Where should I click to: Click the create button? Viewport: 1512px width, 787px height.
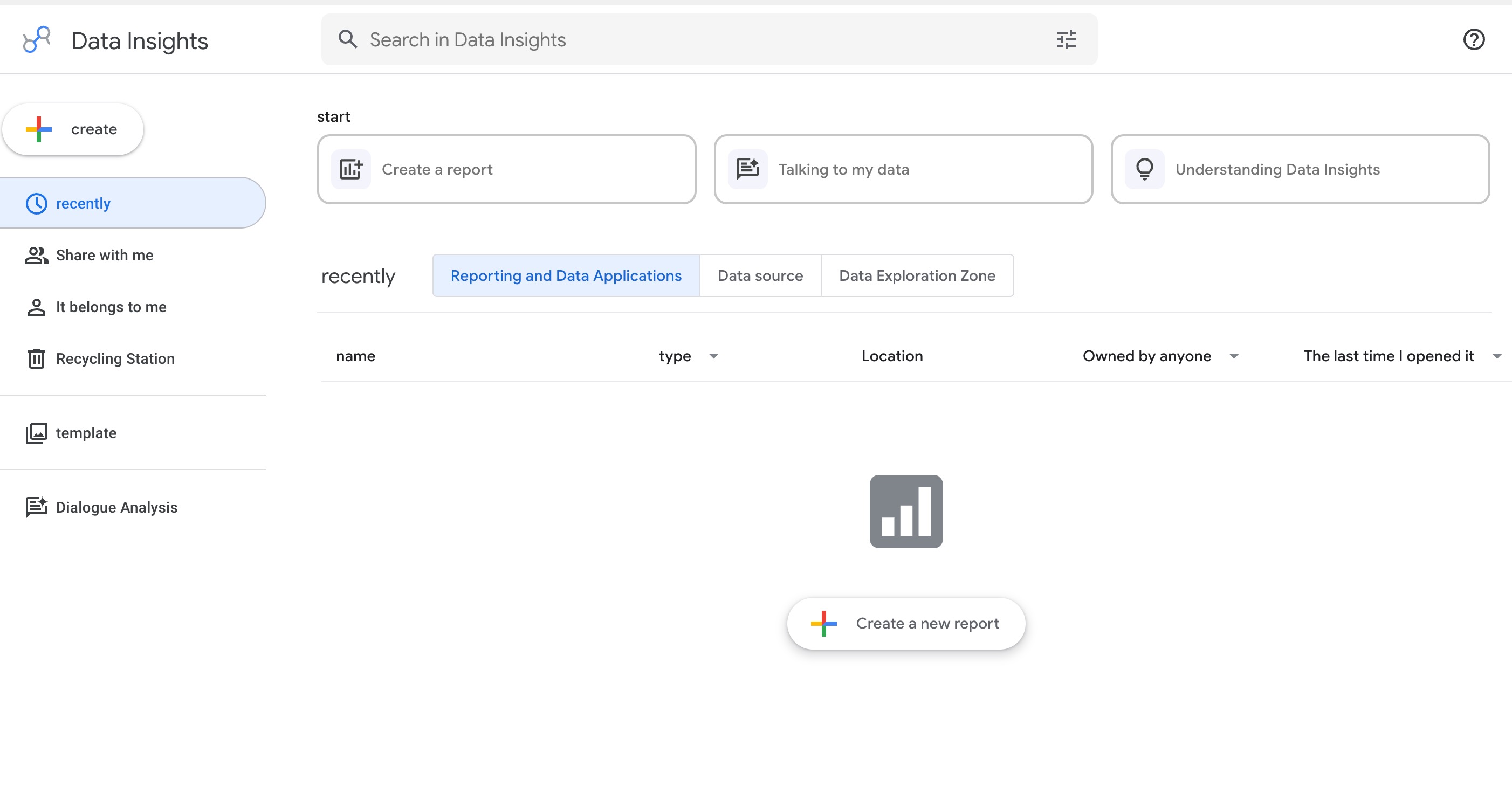coord(73,129)
